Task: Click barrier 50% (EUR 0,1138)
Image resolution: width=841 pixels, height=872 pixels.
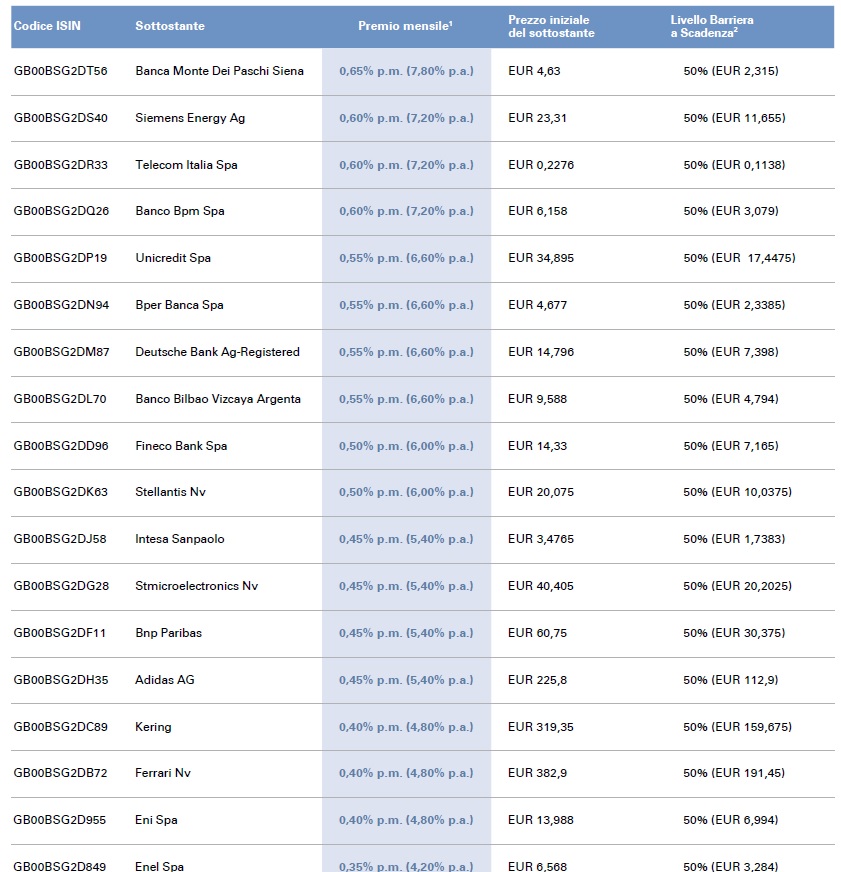Action: (734, 165)
